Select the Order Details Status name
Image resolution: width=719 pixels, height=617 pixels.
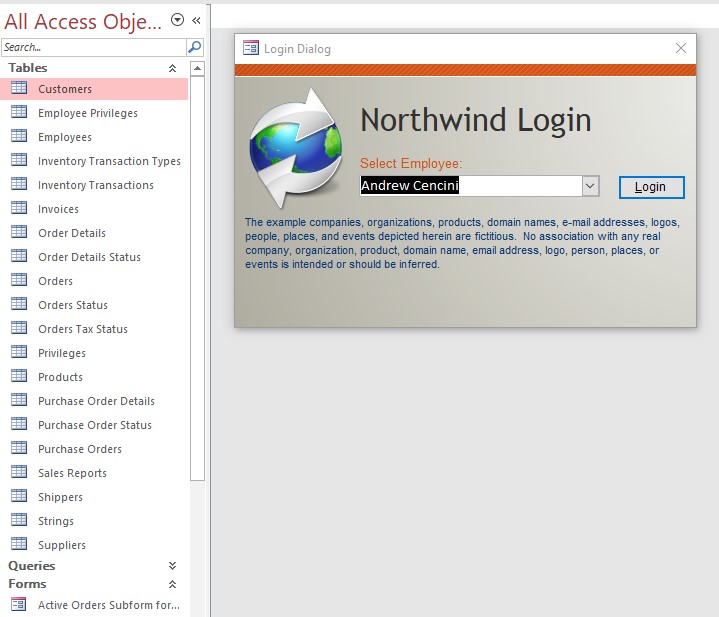pyautogui.click(x=89, y=257)
